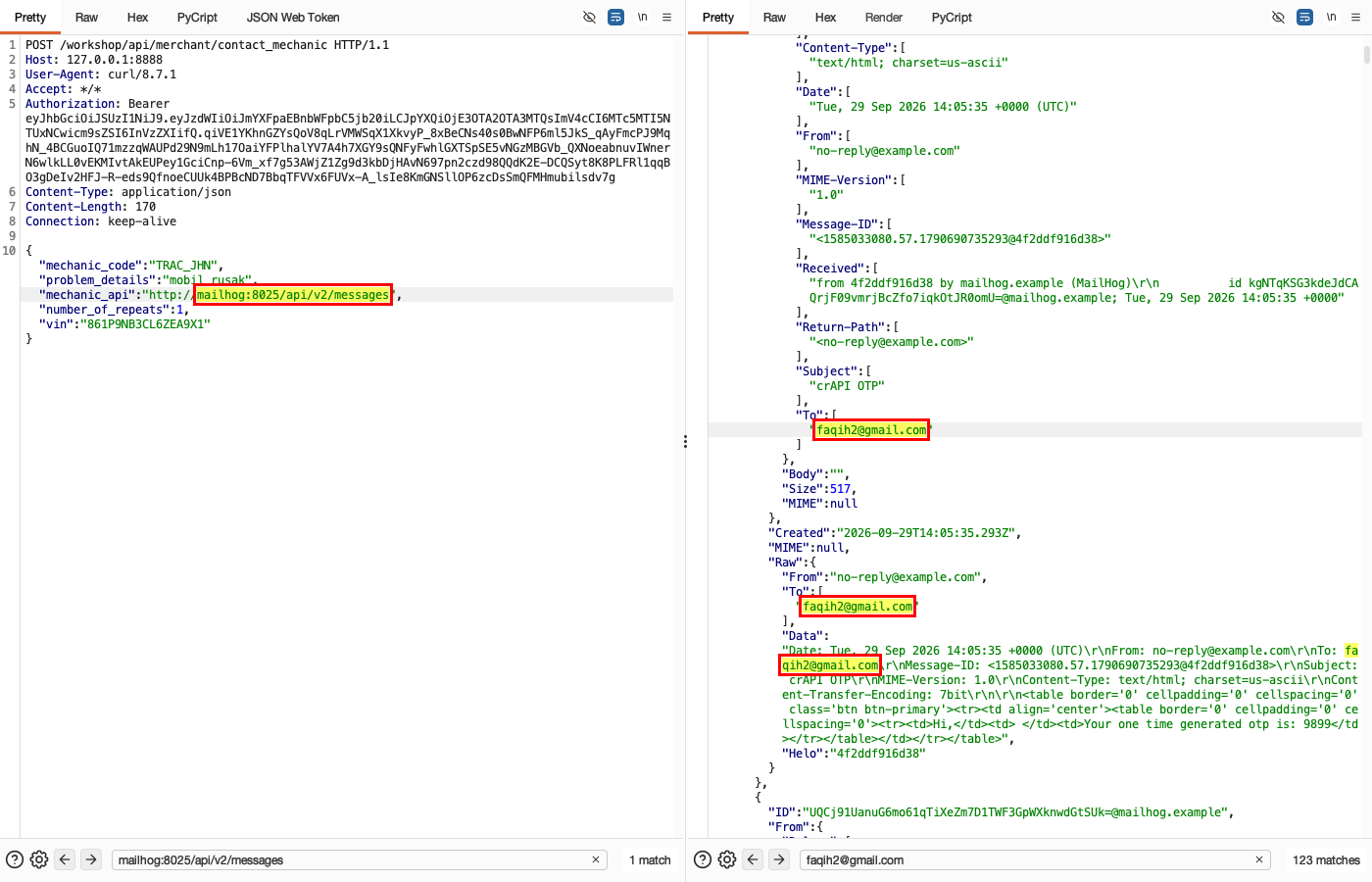This screenshot has height=882, width=1372.
Task: Click the MIME-Version value 1.0
Action: coord(826,195)
